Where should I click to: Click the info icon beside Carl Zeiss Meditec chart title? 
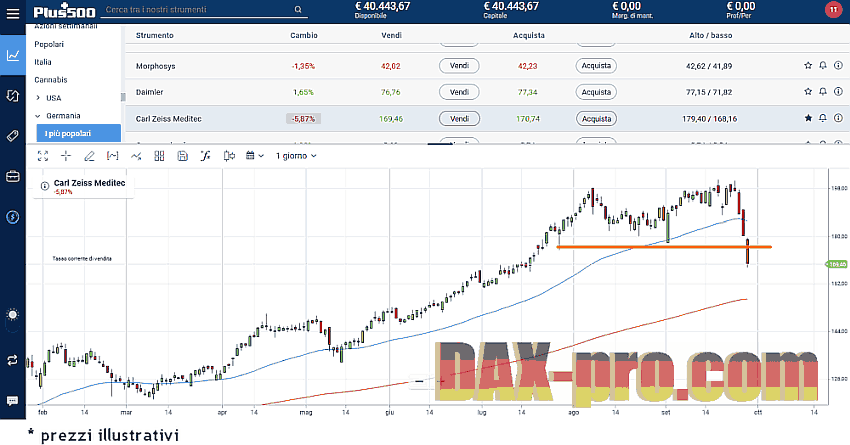[45, 186]
